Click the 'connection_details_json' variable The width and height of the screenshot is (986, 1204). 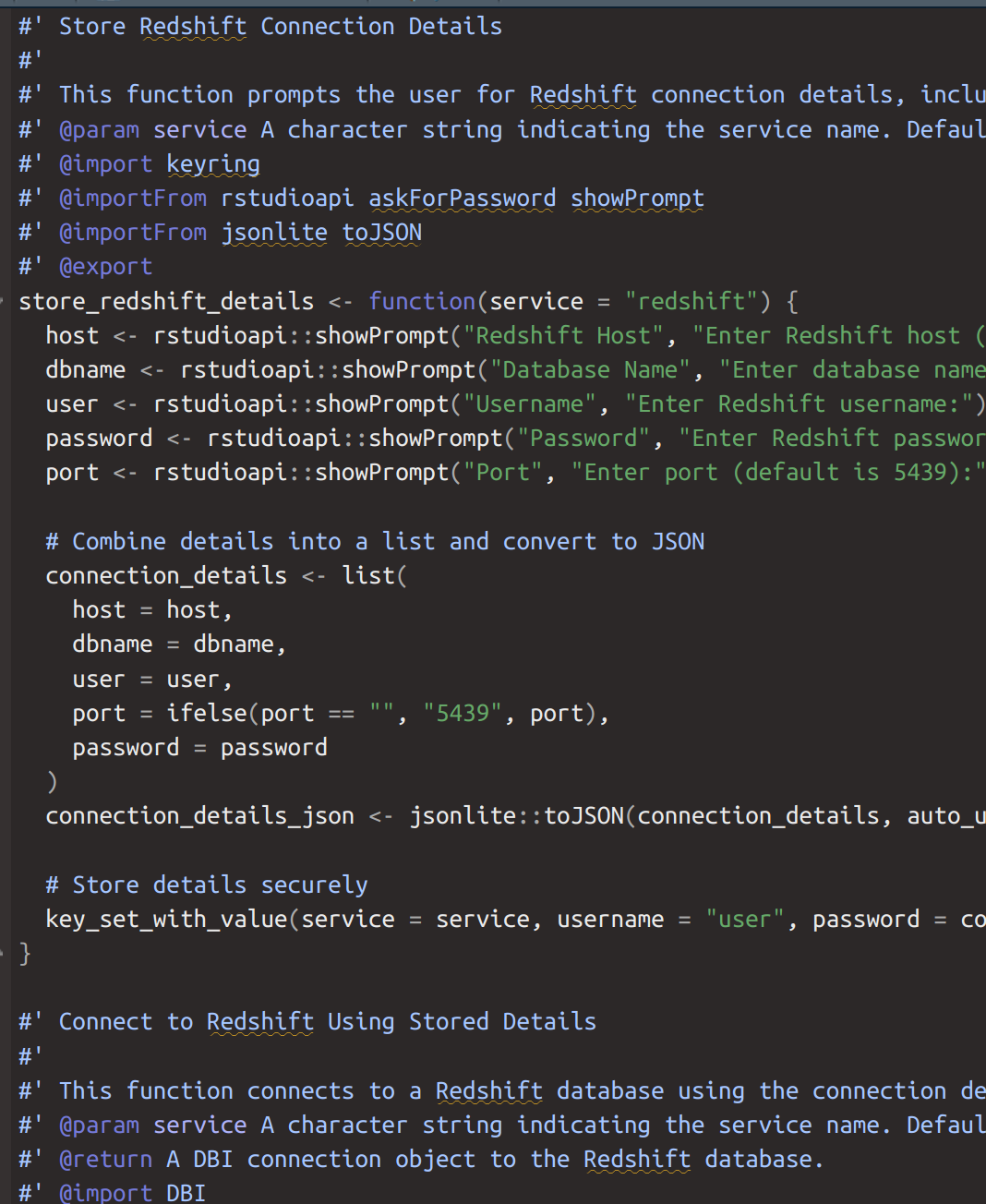[200, 817]
